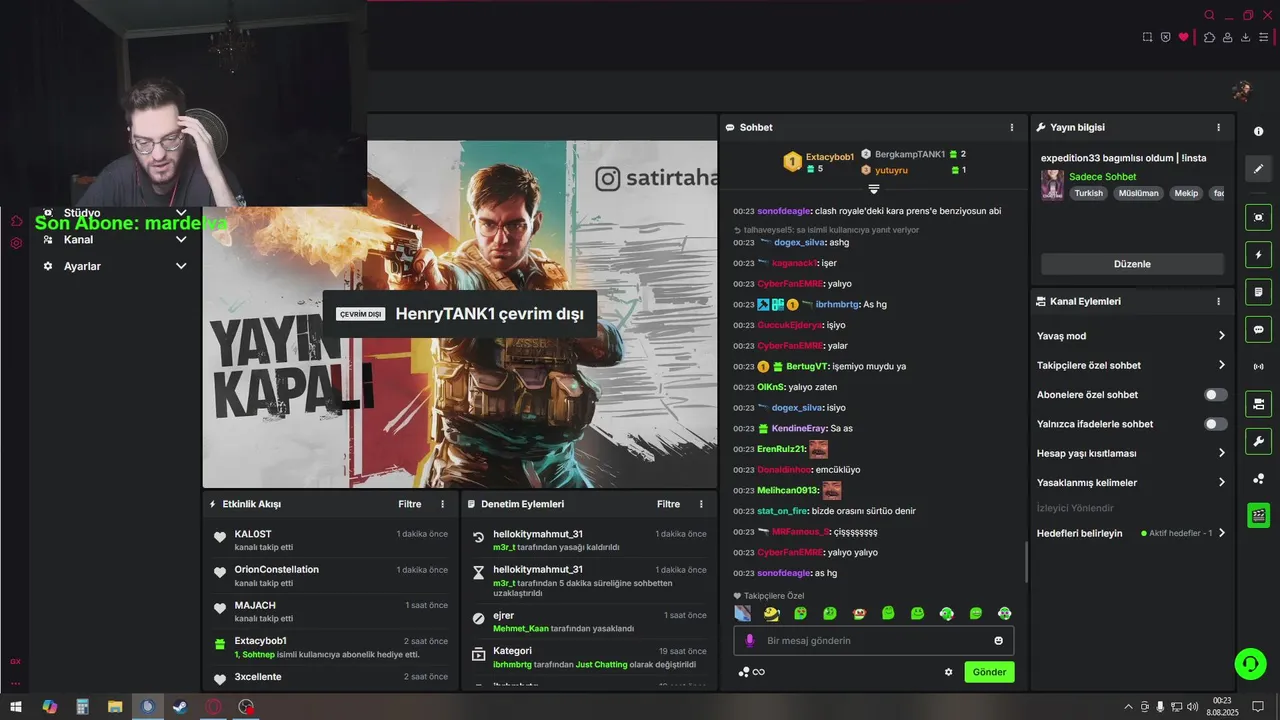Open the three-dot menu of Etkinlik Akışı panel

[x=443, y=504]
